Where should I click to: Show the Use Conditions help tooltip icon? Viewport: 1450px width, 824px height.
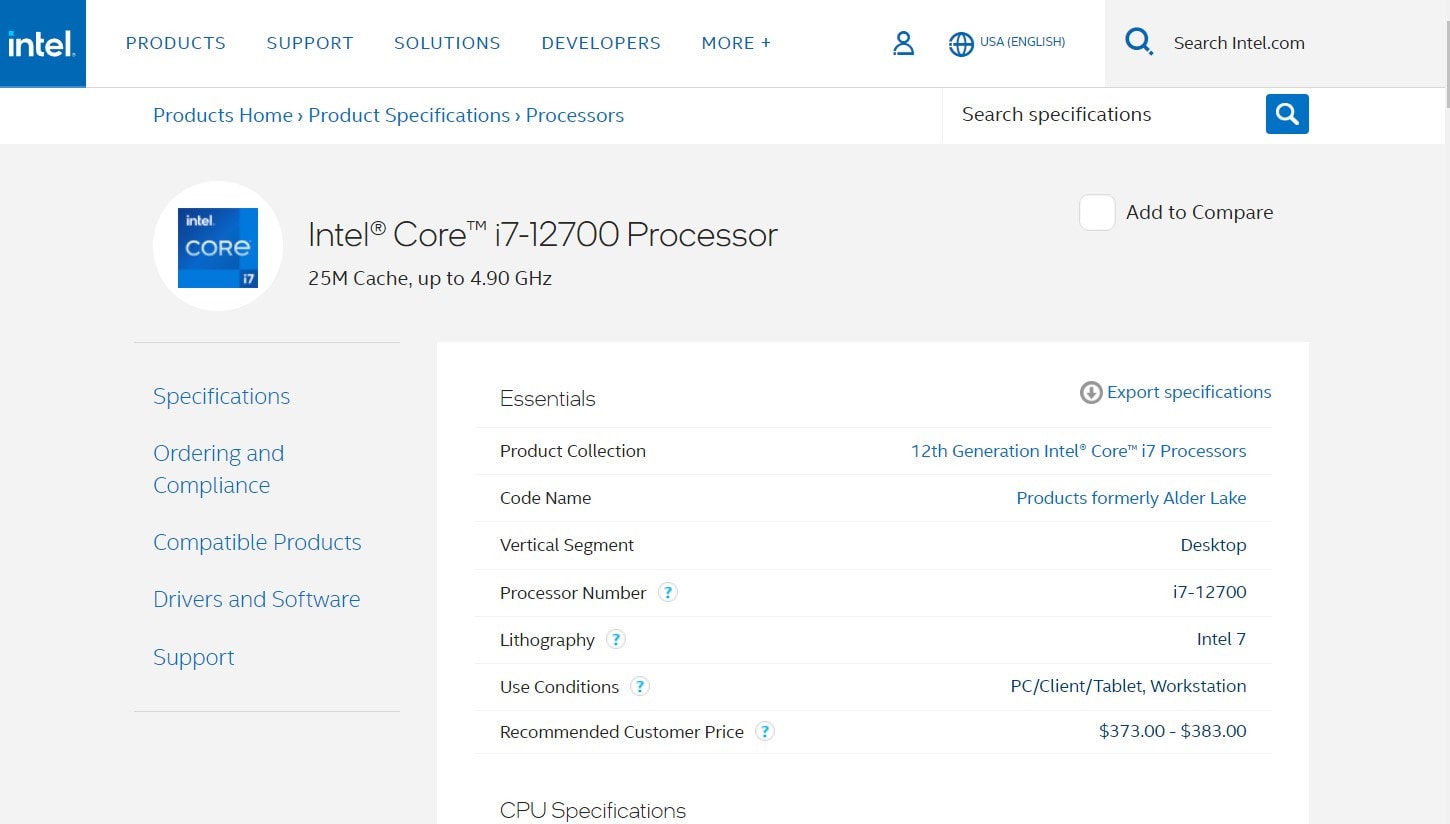640,686
